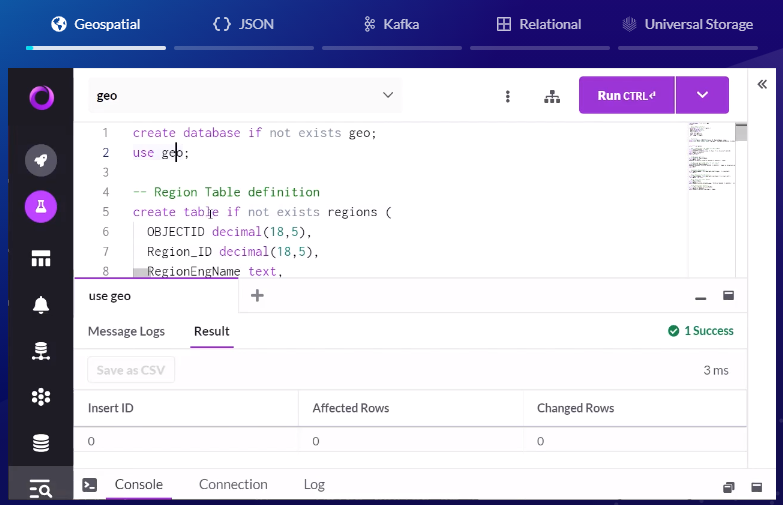
Task: Click the console terminal prompt icon
Action: [x=90, y=485]
